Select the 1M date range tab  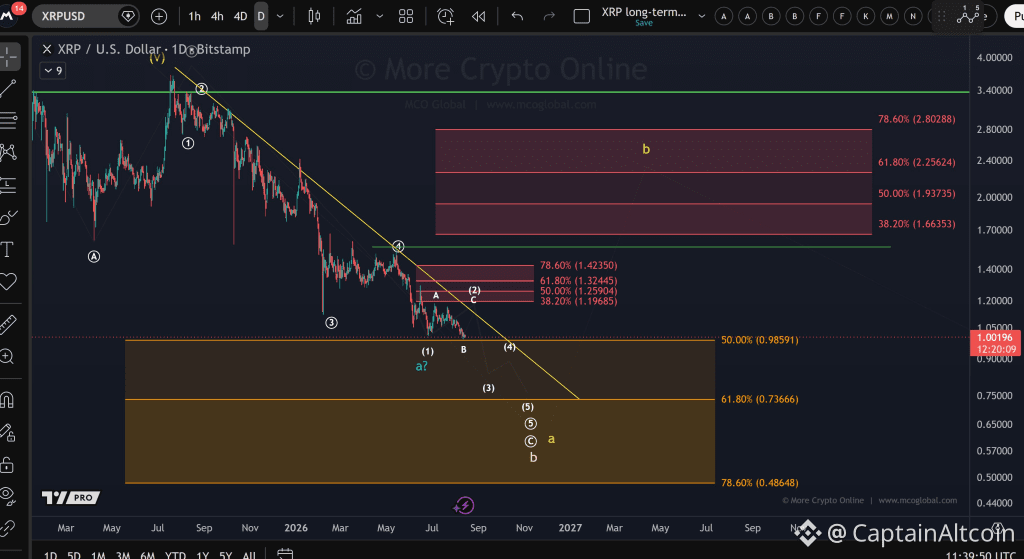point(98,555)
